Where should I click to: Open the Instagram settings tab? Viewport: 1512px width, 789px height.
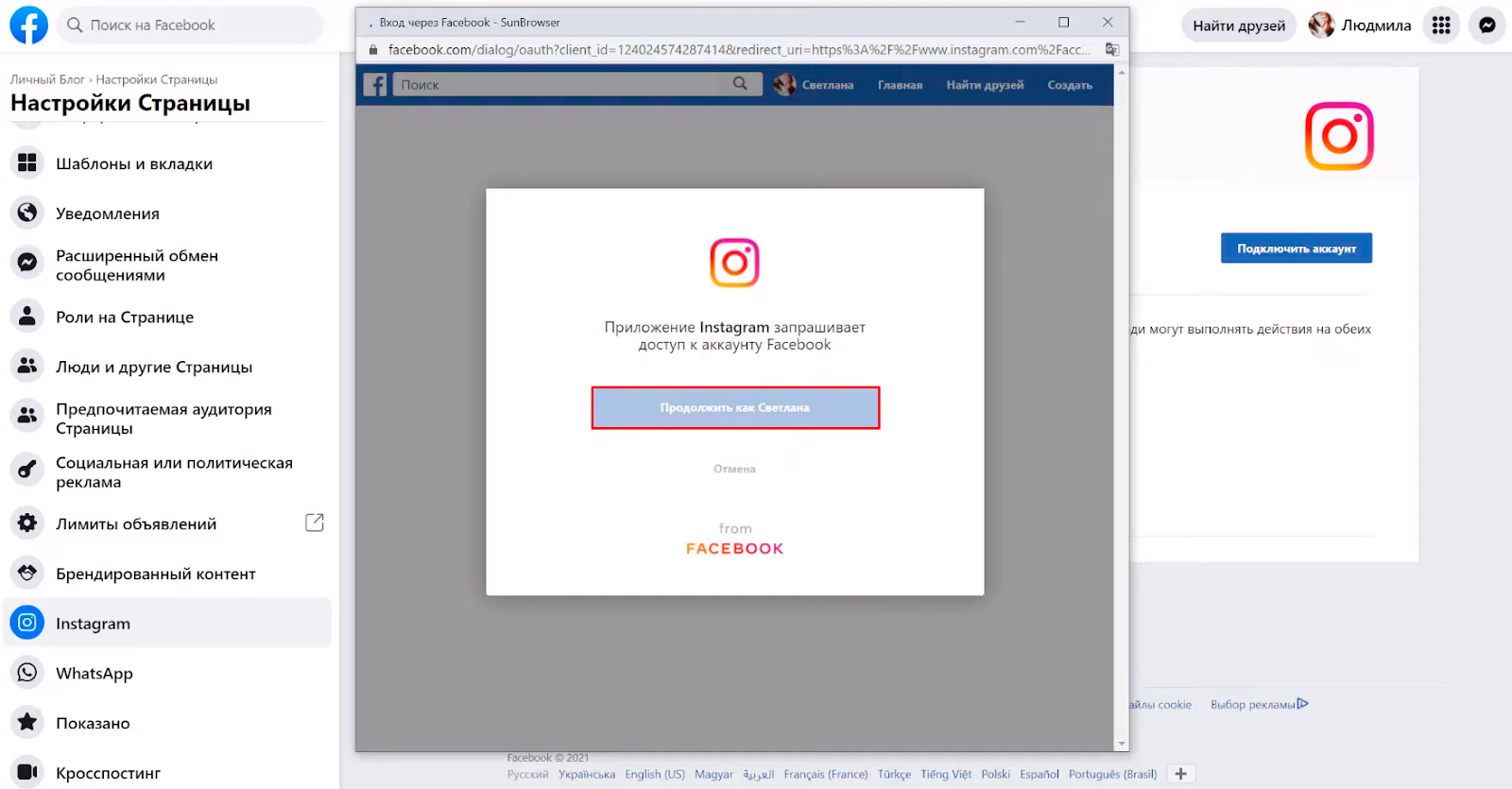[167, 623]
